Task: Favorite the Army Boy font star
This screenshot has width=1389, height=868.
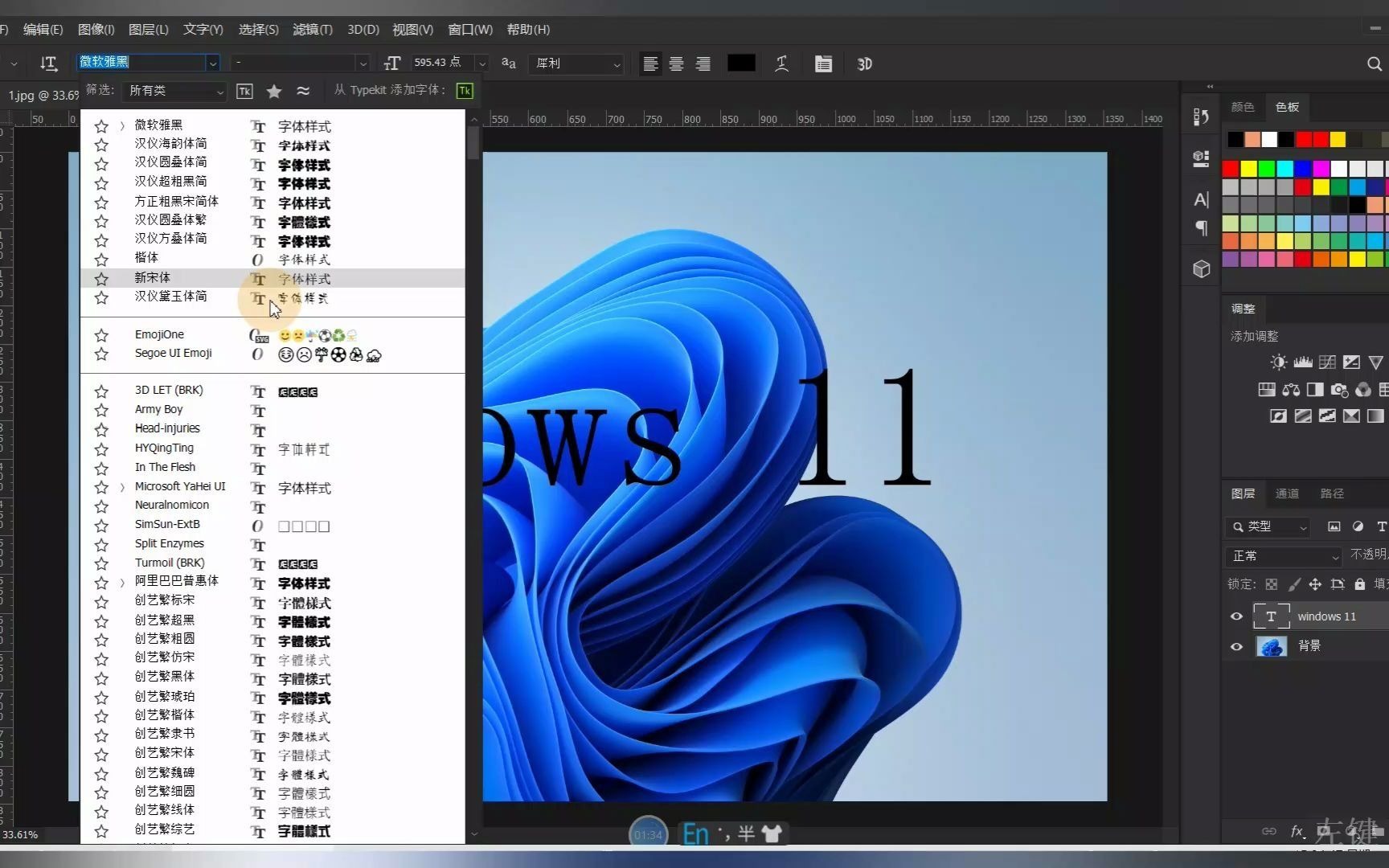Action: [x=101, y=410]
